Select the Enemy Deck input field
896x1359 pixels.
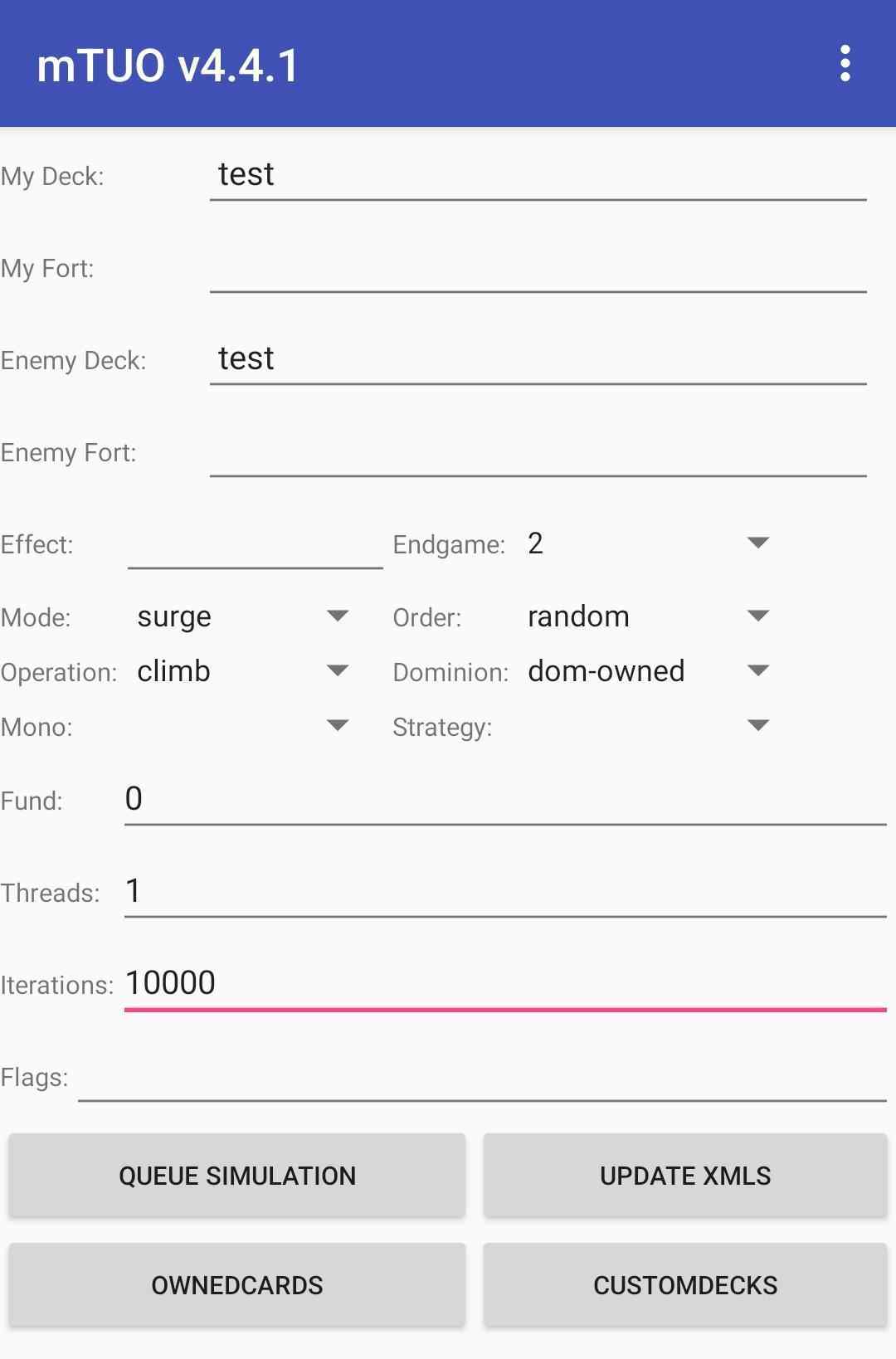tap(538, 359)
